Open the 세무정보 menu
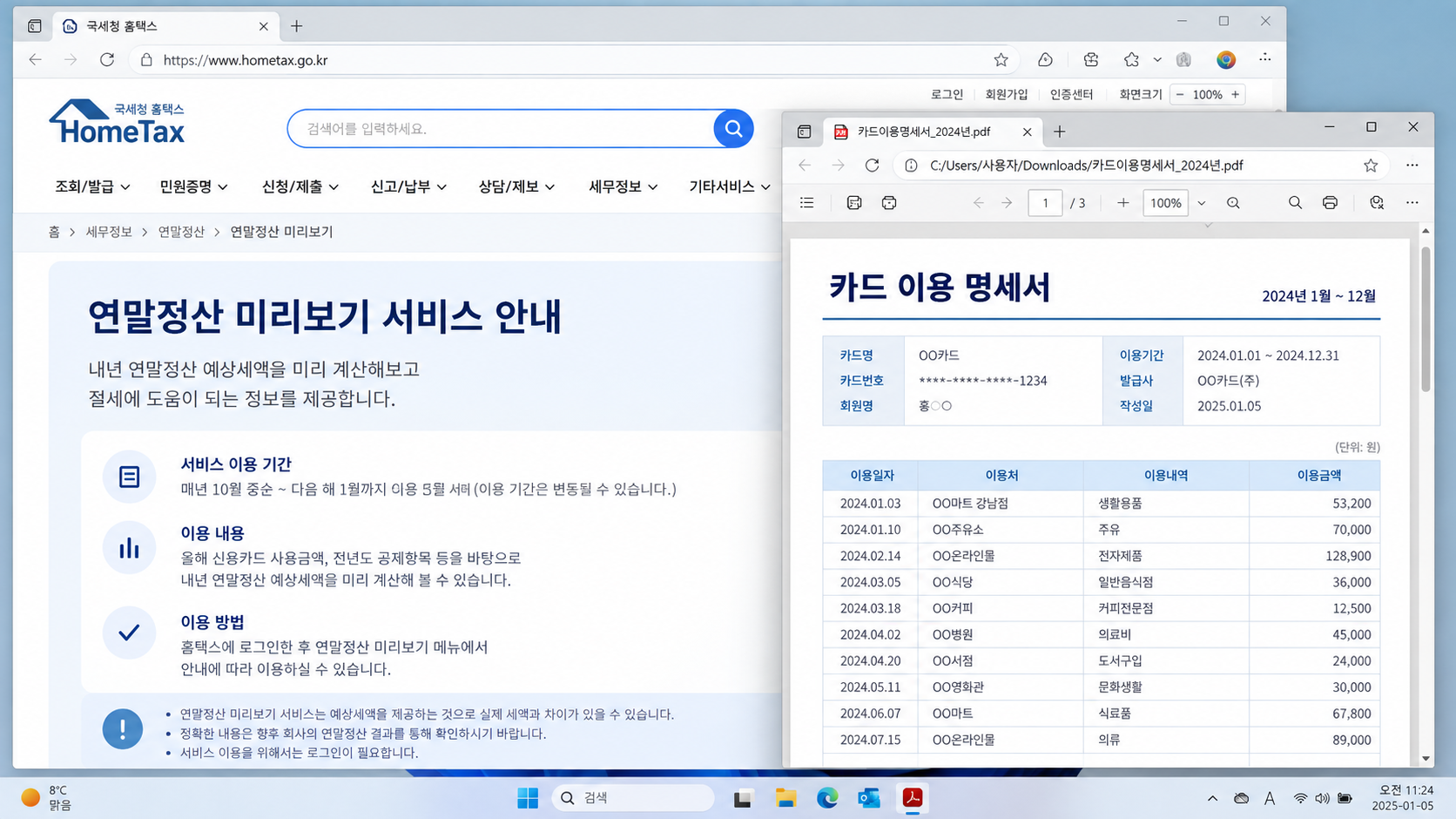 (x=624, y=186)
